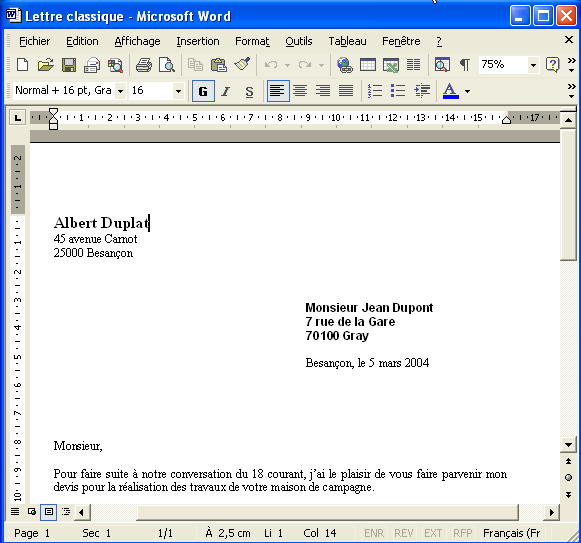Toggle the bold G button
Image resolution: width=581 pixels, height=543 pixels.
tap(203, 91)
